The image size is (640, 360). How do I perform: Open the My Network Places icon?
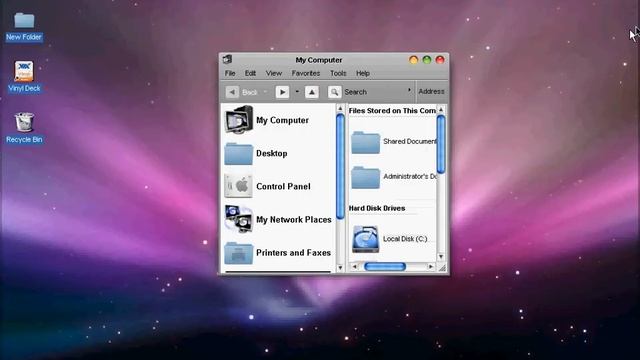pyautogui.click(x=238, y=219)
